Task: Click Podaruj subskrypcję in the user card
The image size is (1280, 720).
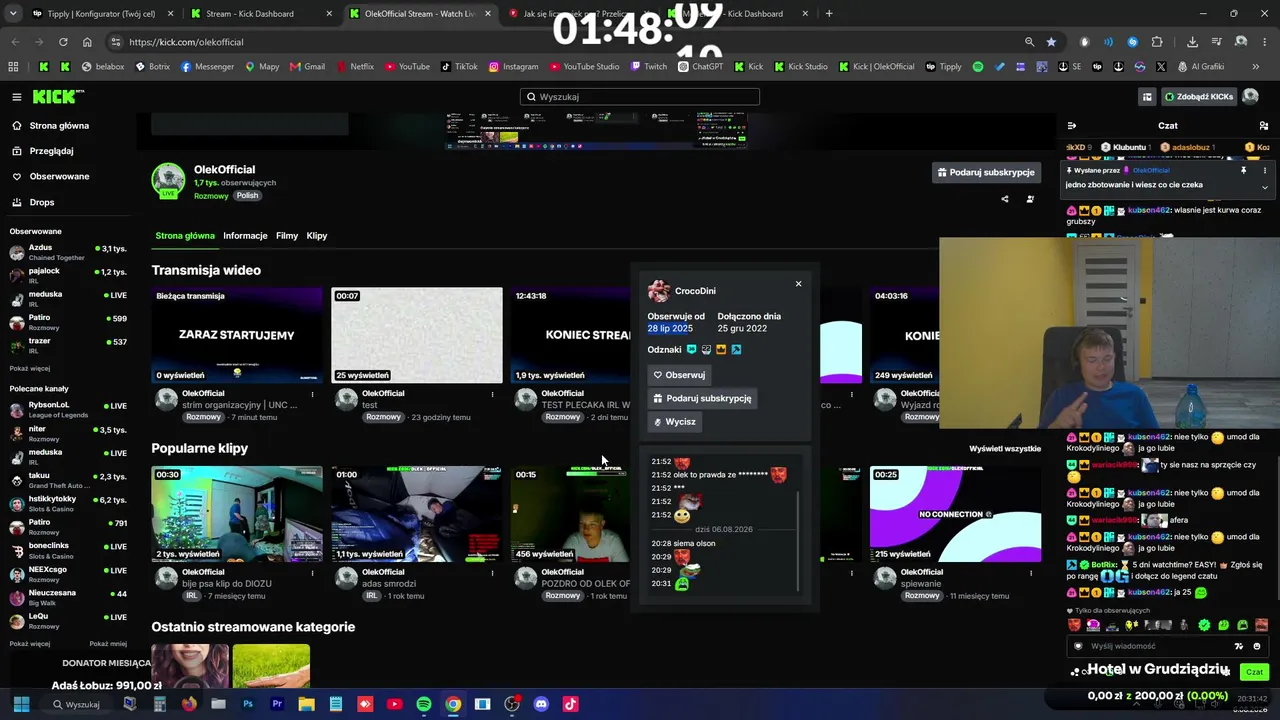Action: [702, 398]
